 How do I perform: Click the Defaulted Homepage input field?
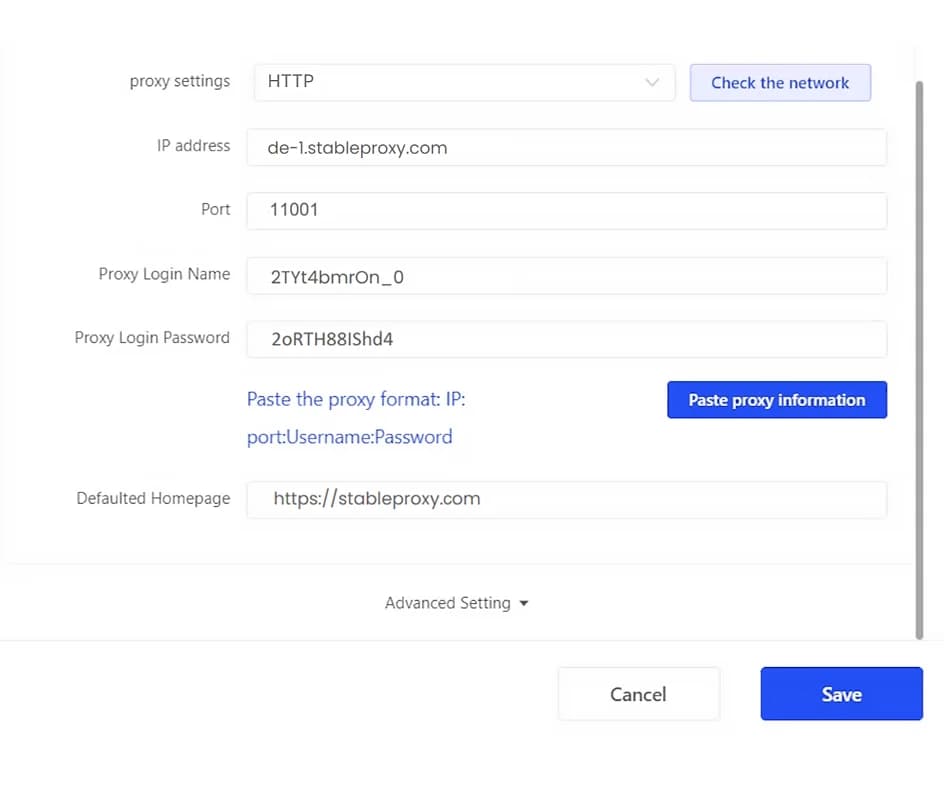566,499
